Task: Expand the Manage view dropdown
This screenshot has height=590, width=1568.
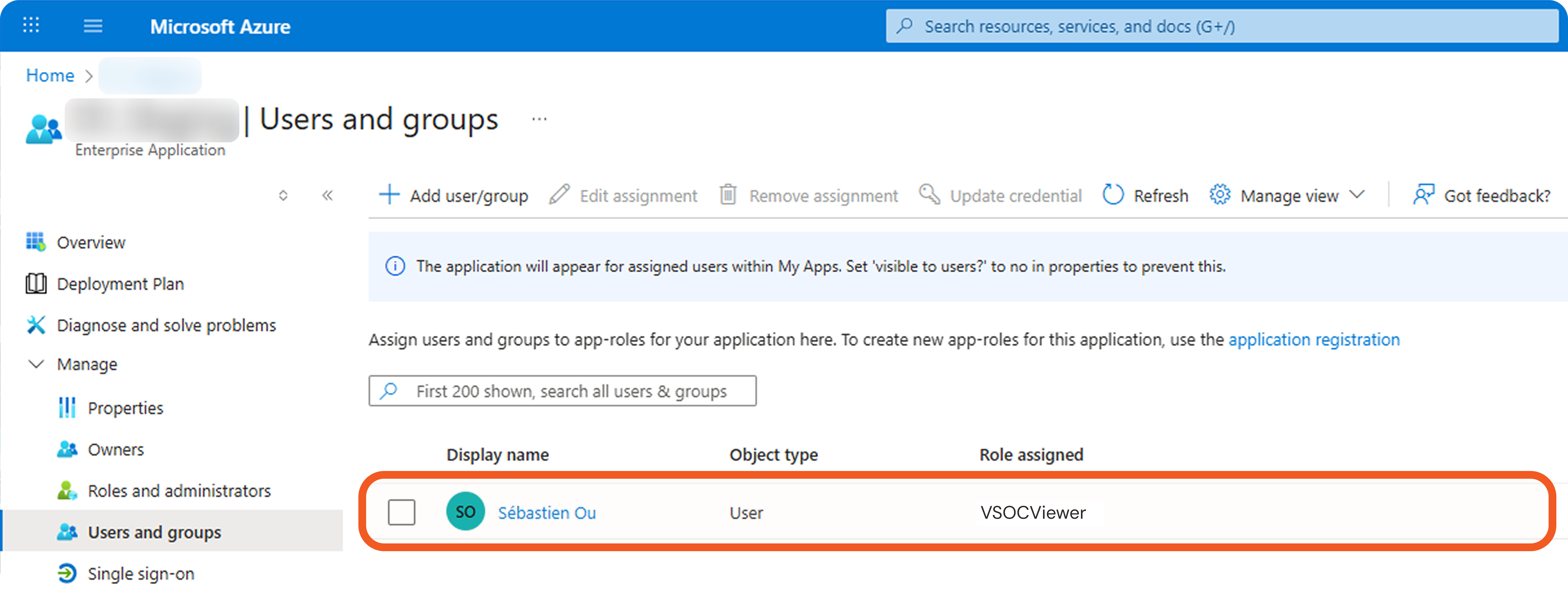Action: (1357, 195)
